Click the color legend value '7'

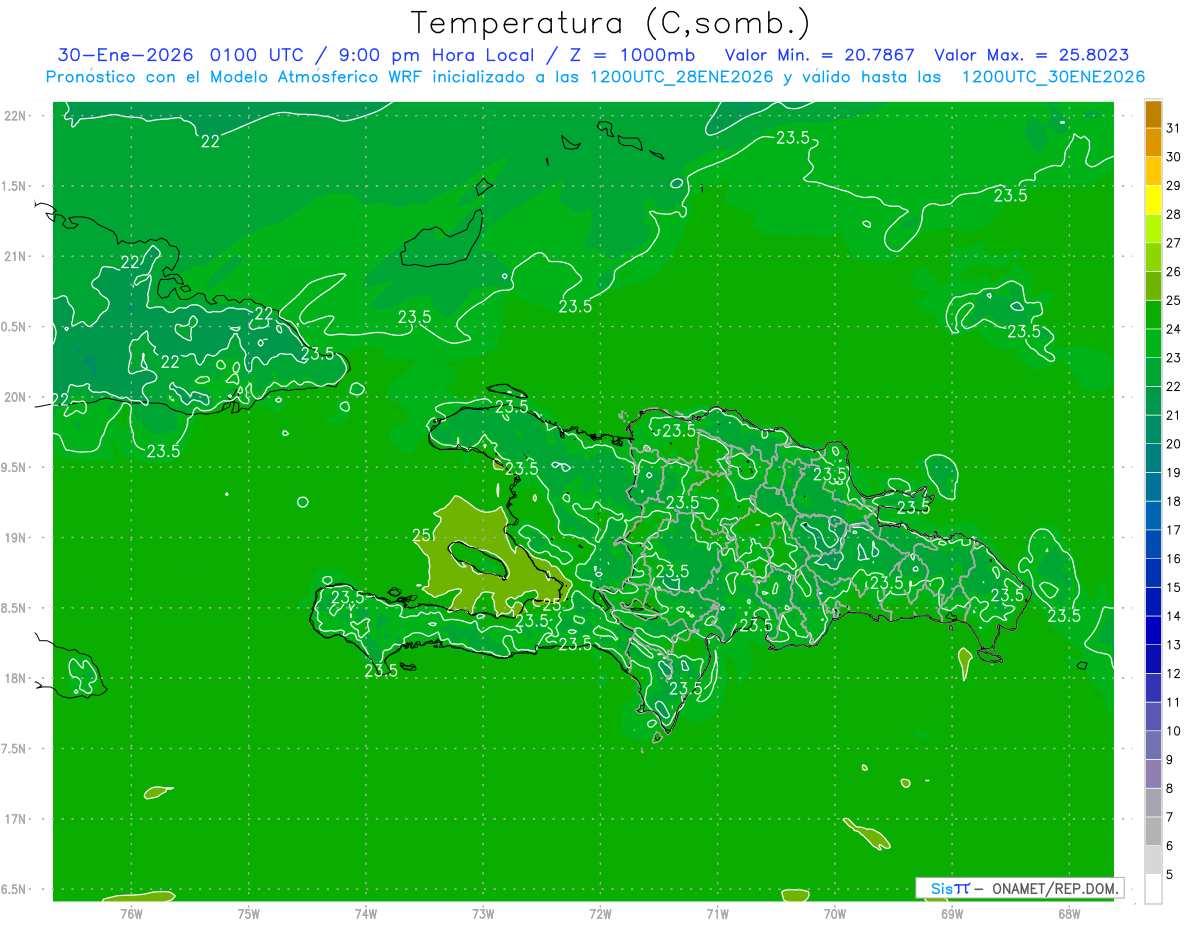pyautogui.click(x=1169, y=817)
